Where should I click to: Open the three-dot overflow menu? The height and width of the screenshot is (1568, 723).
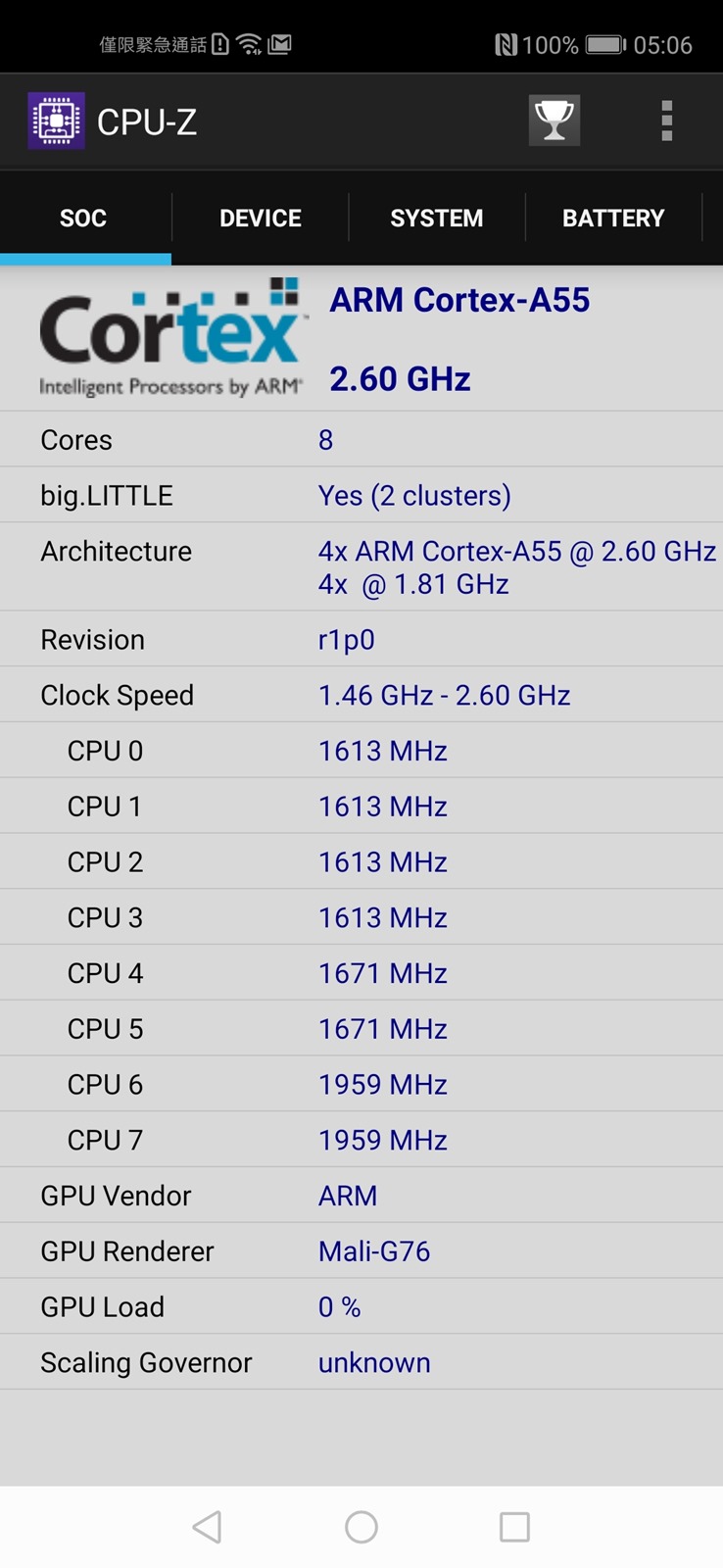pos(666,122)
